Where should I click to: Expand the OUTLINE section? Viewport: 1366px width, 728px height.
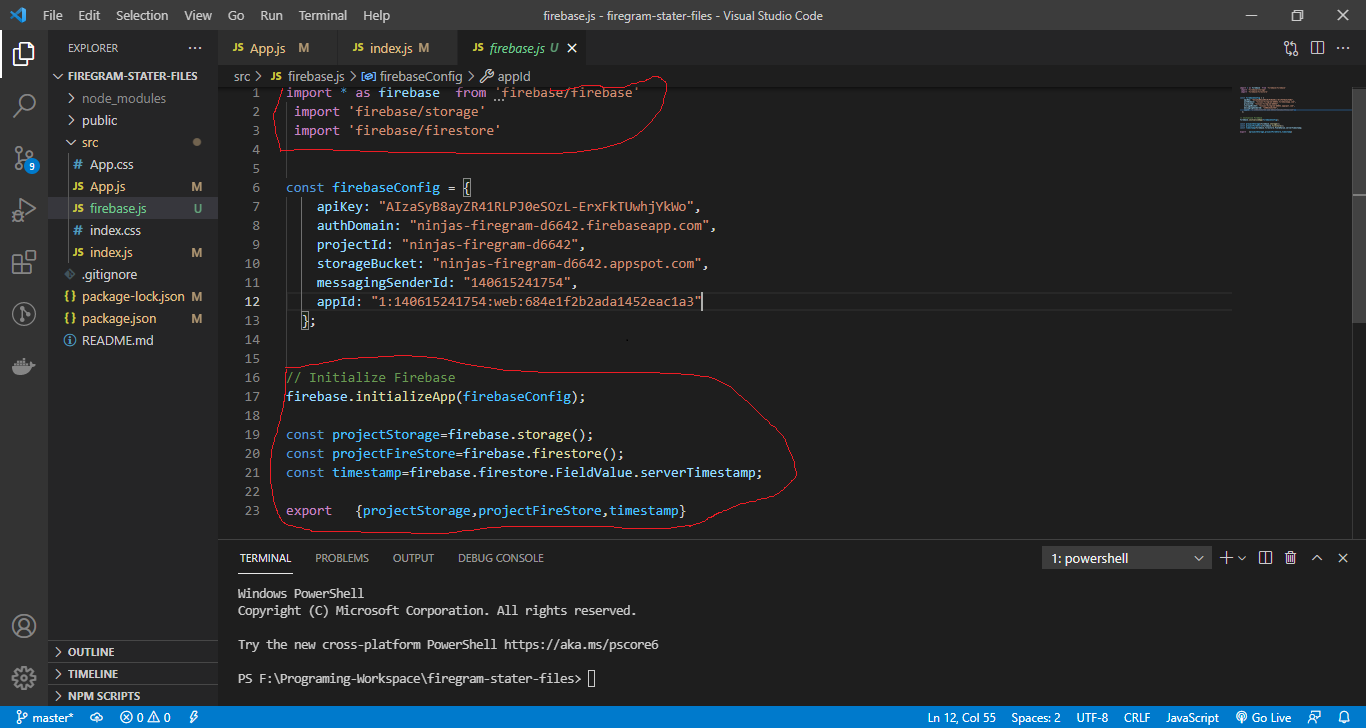pyautogui.click(x=133, y=652)
